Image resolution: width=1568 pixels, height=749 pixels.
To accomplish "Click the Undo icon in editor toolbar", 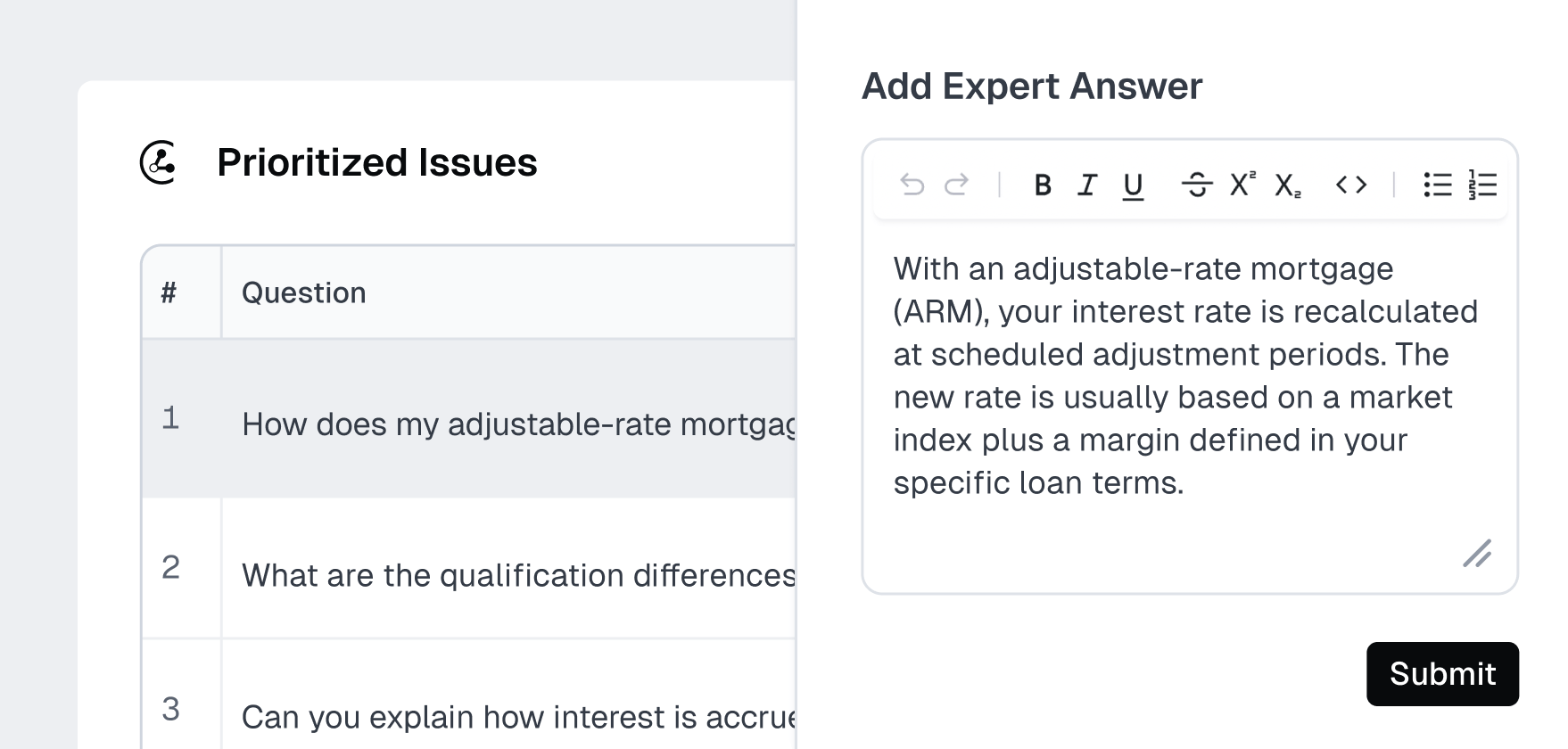I will [912, 185].
